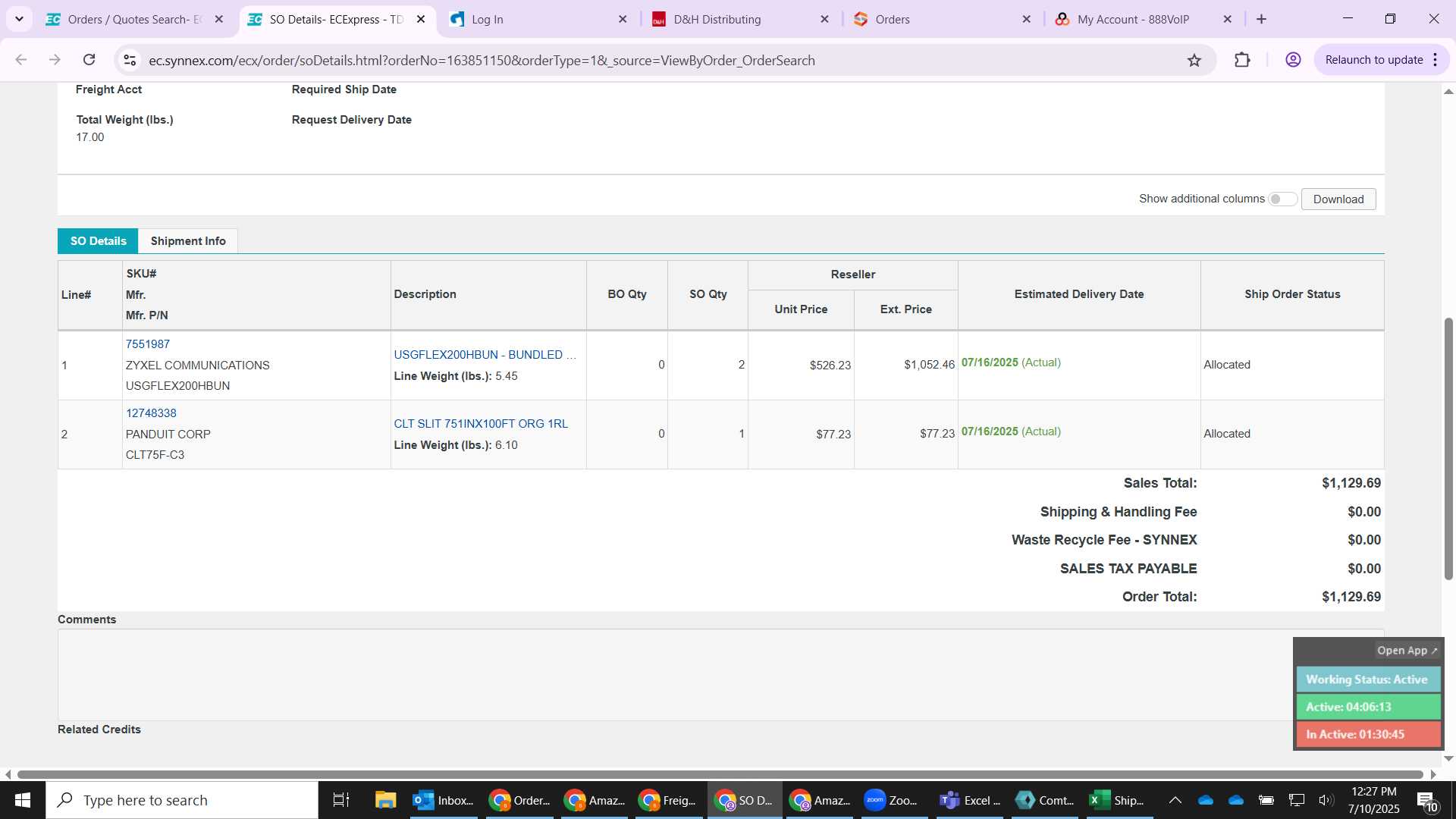Open the Freig... Chrome window on taskbar
This screenshot has height=819, width=1456.
(x=669, y=800)
